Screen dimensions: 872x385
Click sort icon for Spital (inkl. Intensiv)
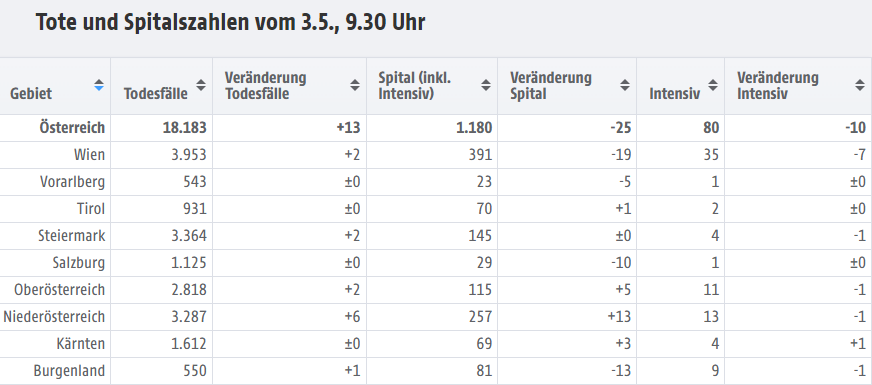point(486,85)
